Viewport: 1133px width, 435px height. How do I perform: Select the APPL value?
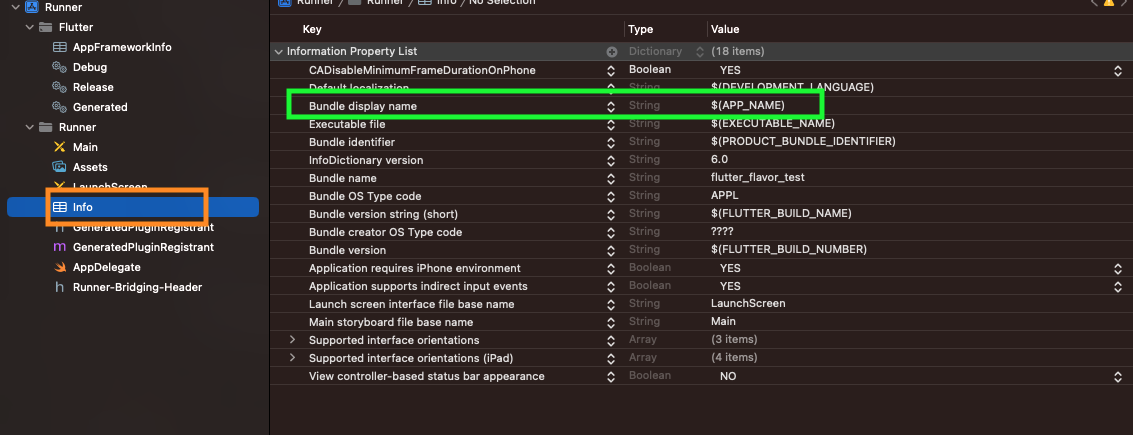[725, 196]
